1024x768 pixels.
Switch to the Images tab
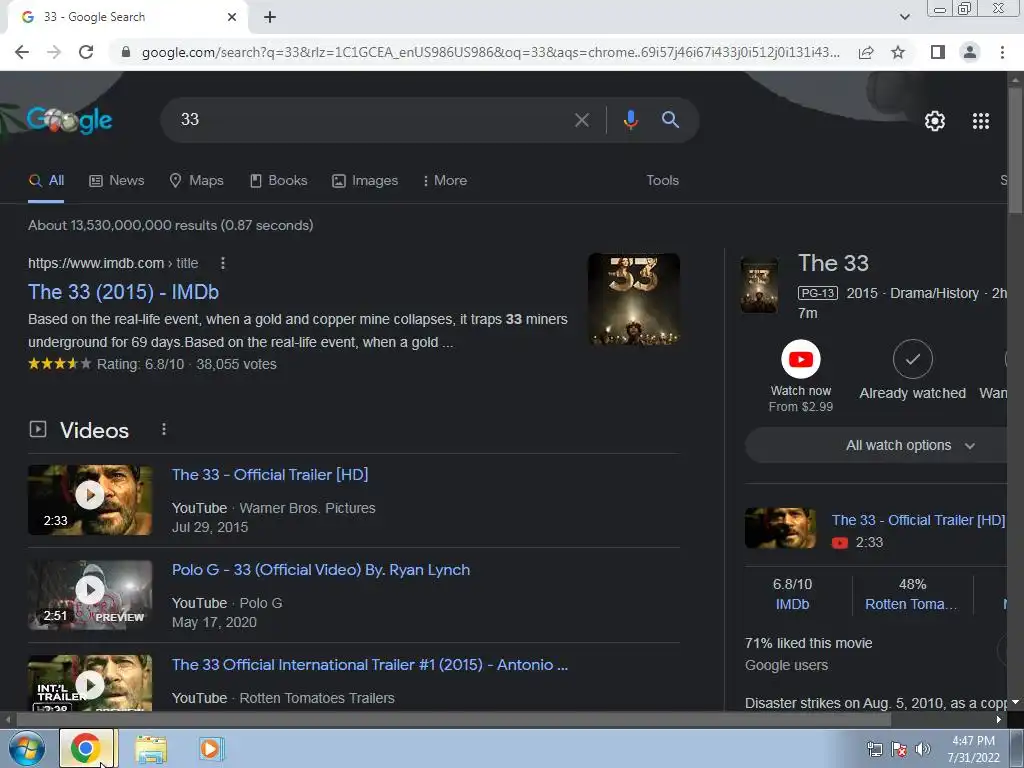(x=365, y=181)
